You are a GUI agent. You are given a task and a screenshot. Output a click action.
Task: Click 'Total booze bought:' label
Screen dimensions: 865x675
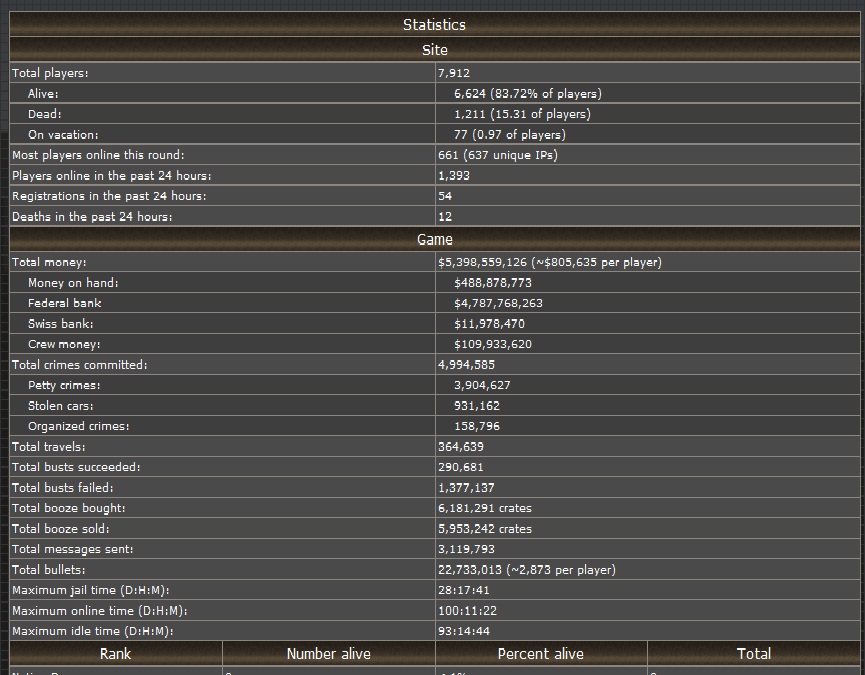coord(68,508)
